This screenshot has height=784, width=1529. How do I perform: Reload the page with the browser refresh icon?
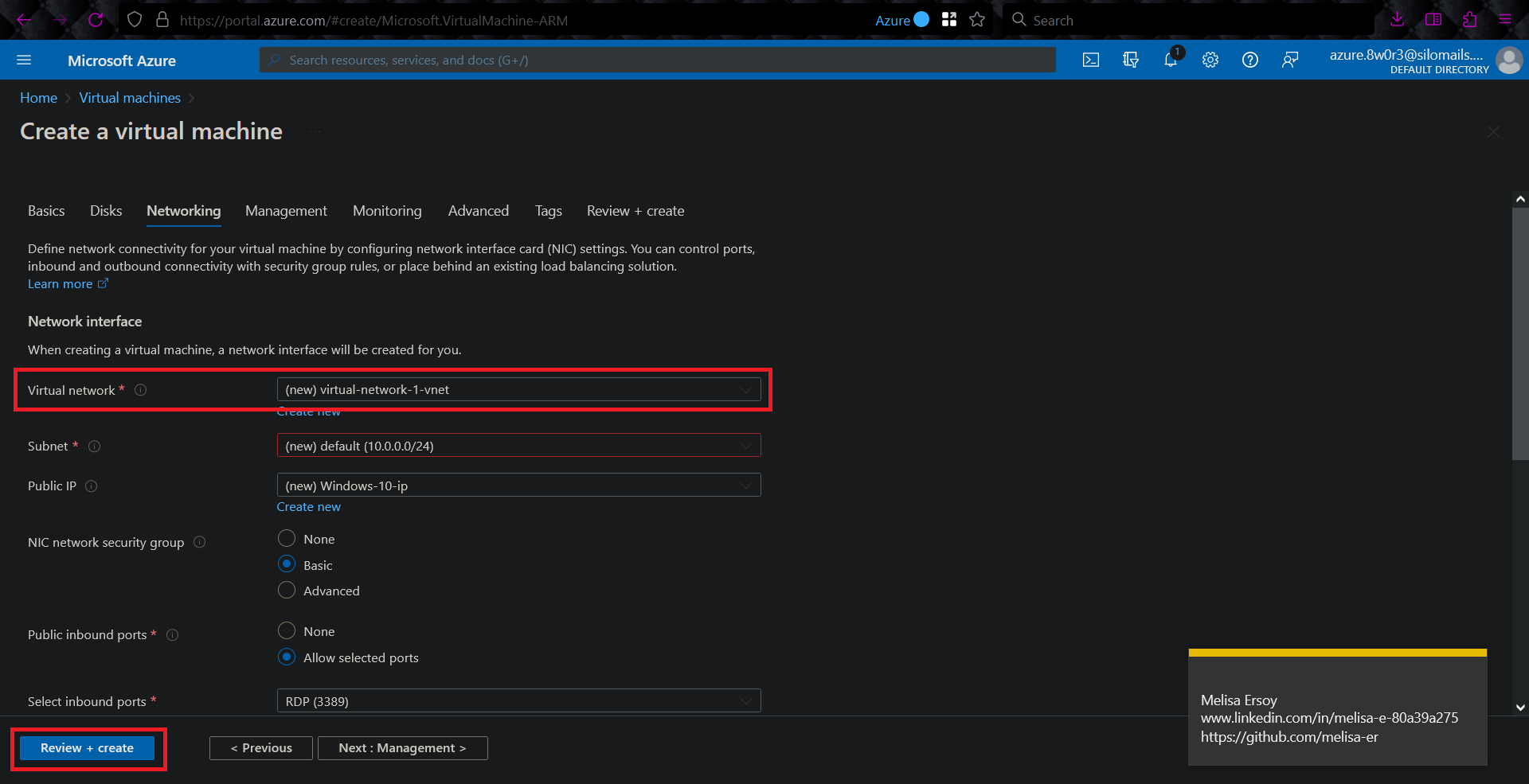(x=96, y=20)
